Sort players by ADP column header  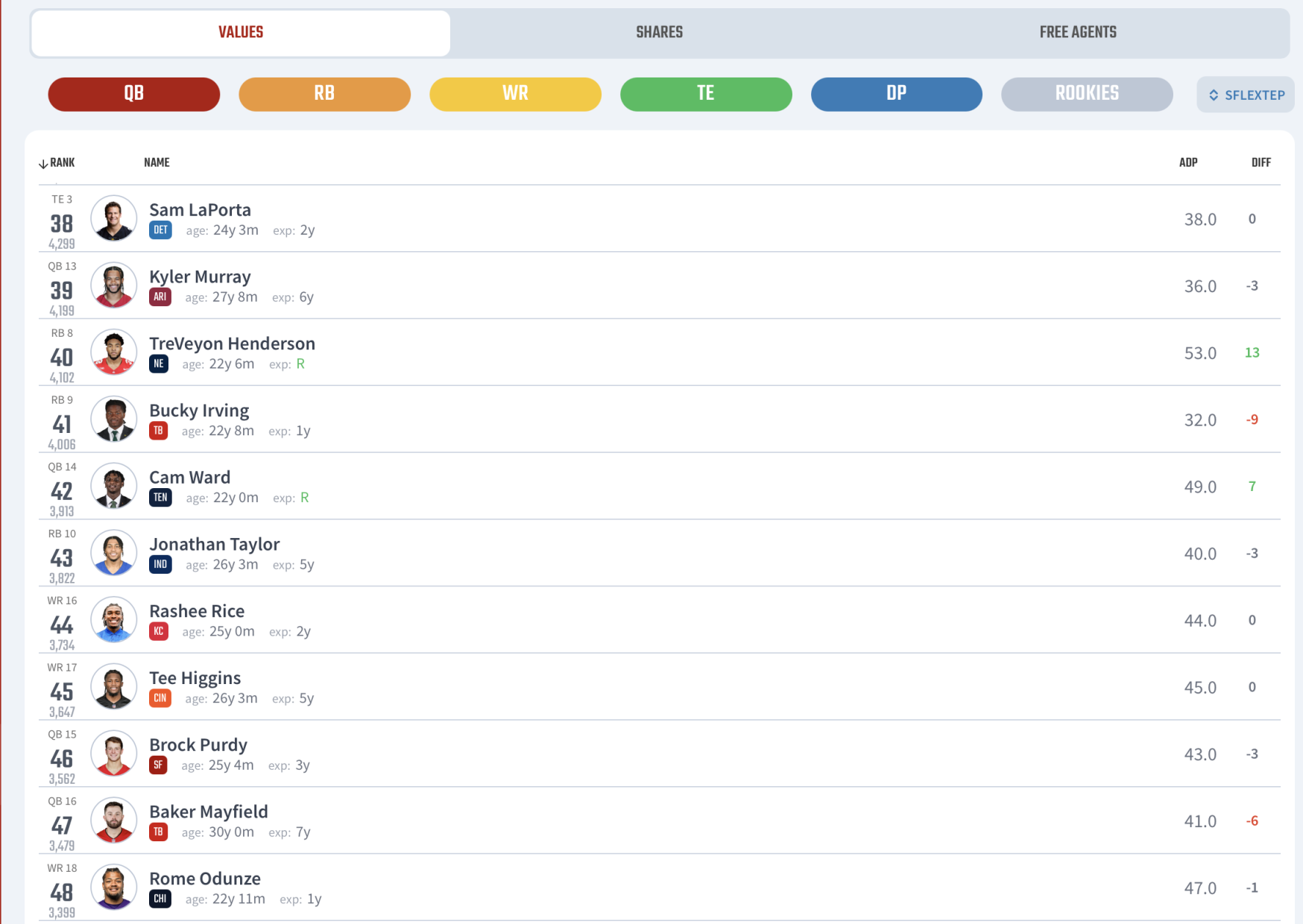1188,162
